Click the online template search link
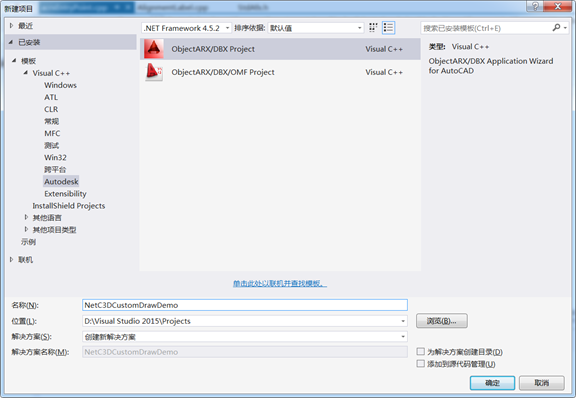This screenshot has width=576, height=398. click(x=280, y=283)
